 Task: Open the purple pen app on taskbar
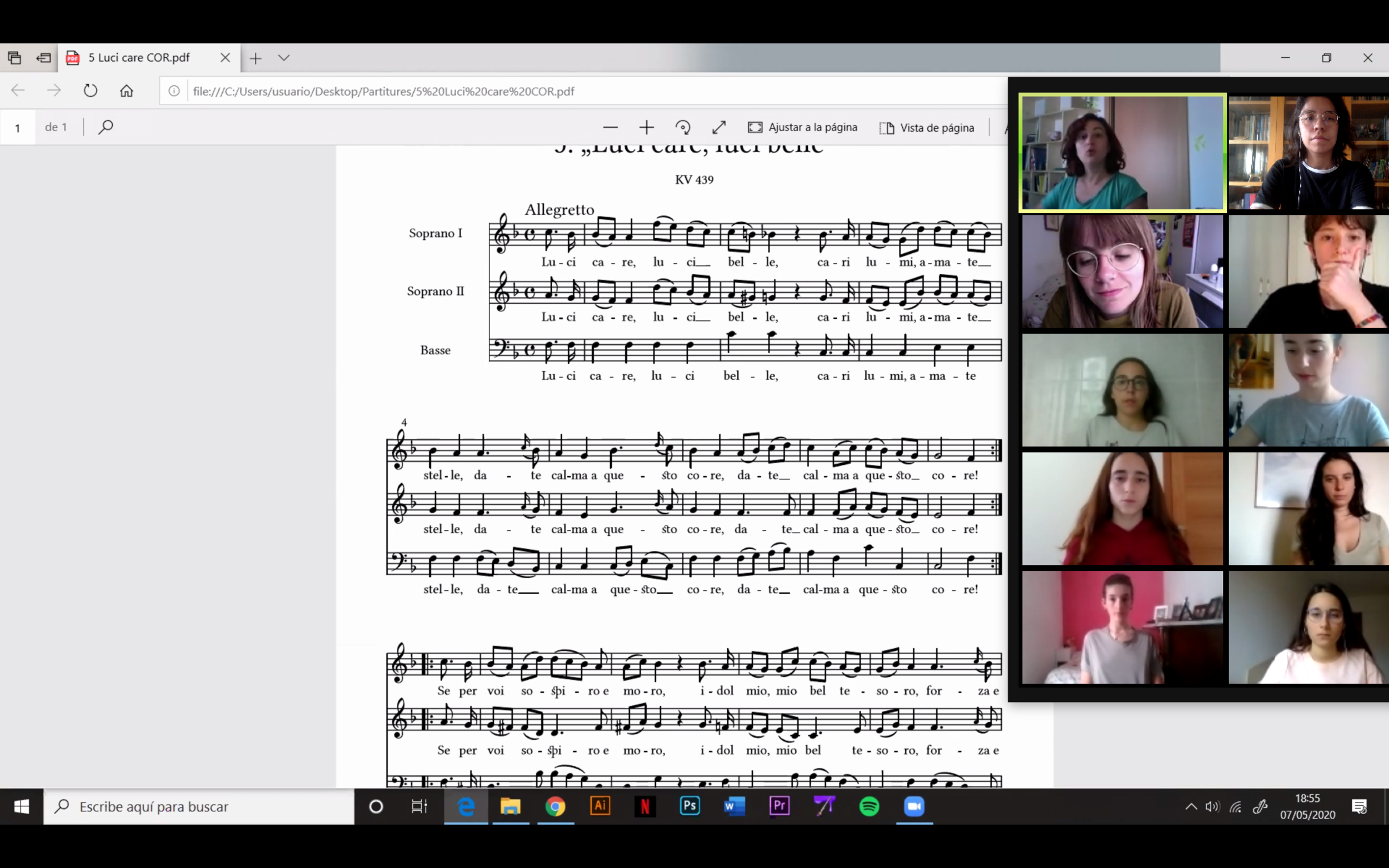824,806
